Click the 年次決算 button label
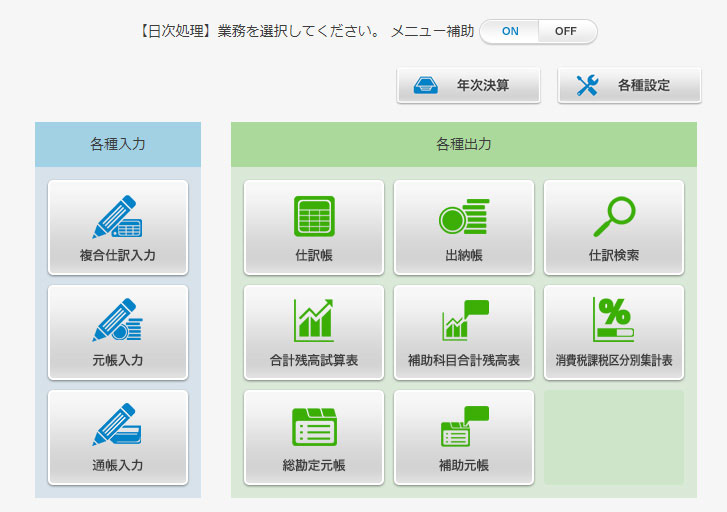The height and width of the screenshot is (512, 727). tap(483, 85)
